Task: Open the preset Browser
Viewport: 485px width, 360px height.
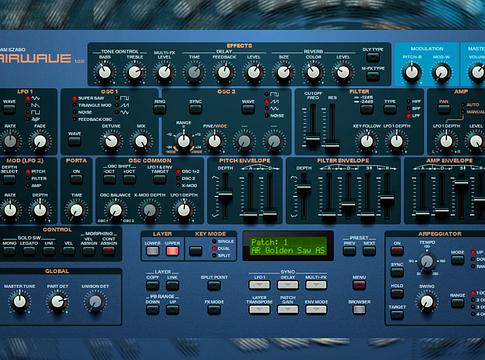Action: coord(359,309)
